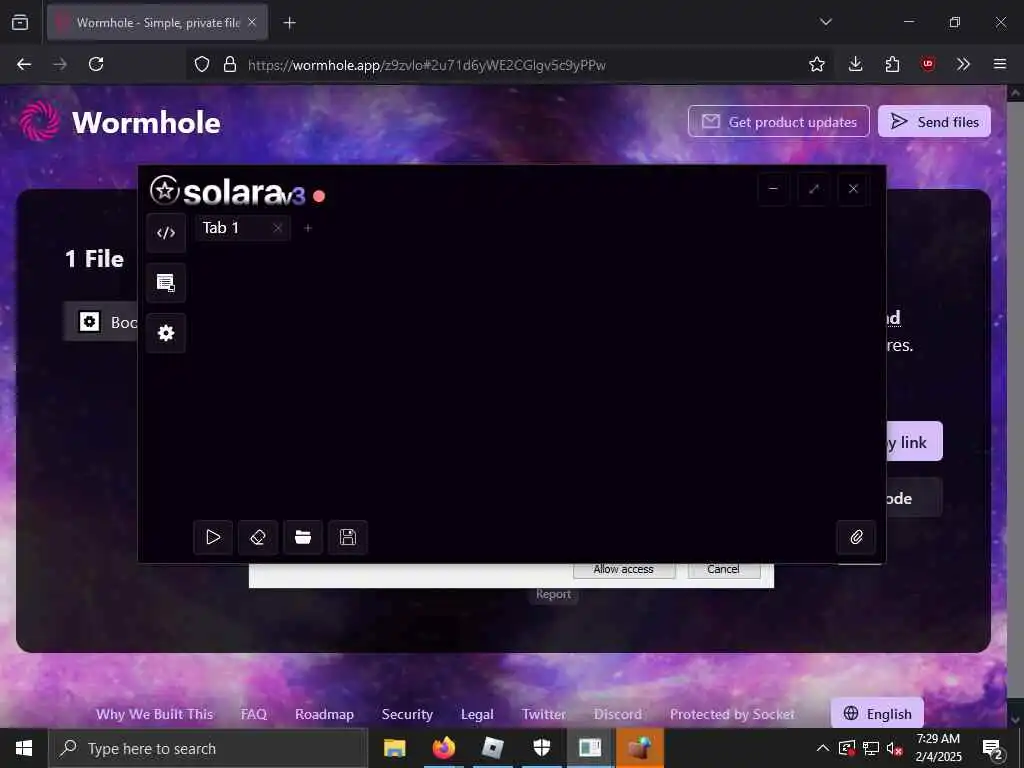Click the site padlock icon
Screen dimensions: 1024x768
coord(230,64)
